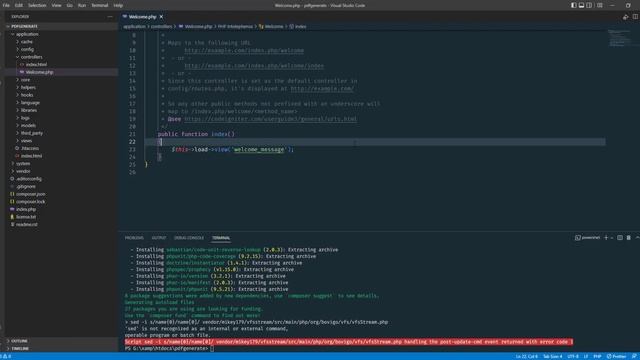The width and height of the screenshot is (640, 360).
Task: Change language mode via PHP status item
Action: 597,356
